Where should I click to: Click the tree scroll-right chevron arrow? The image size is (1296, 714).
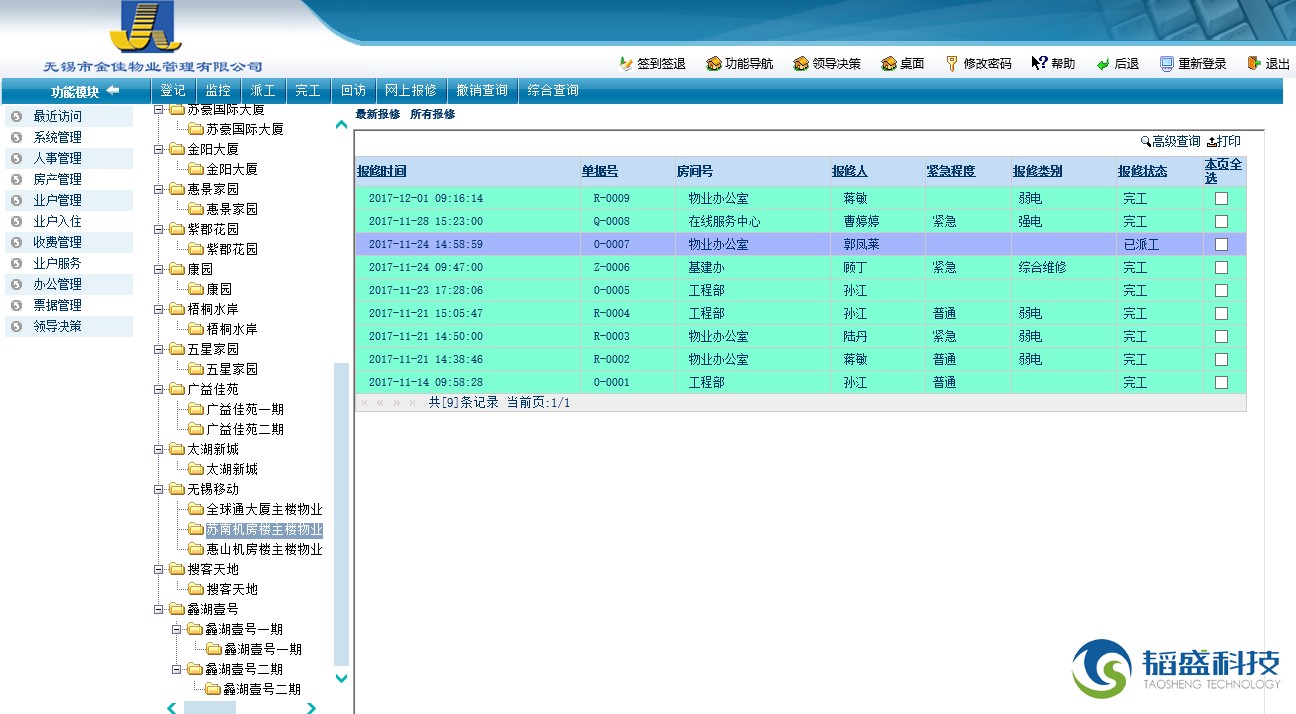[311, 708]
